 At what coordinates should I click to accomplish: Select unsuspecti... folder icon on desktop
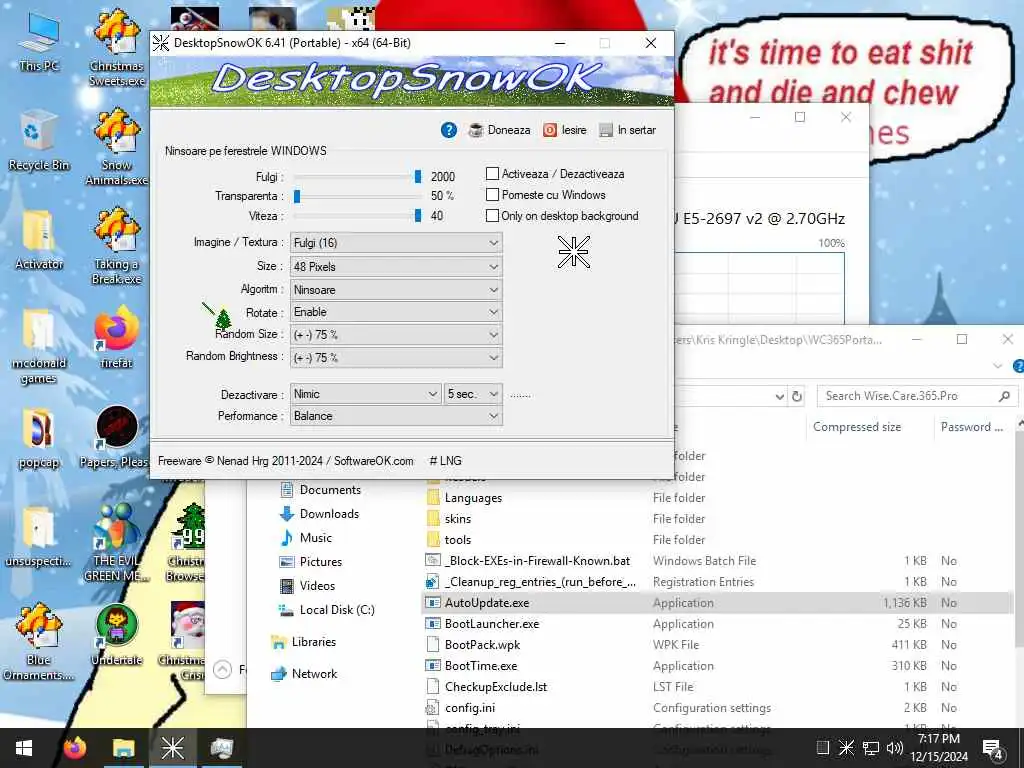[x=39, y=537]
